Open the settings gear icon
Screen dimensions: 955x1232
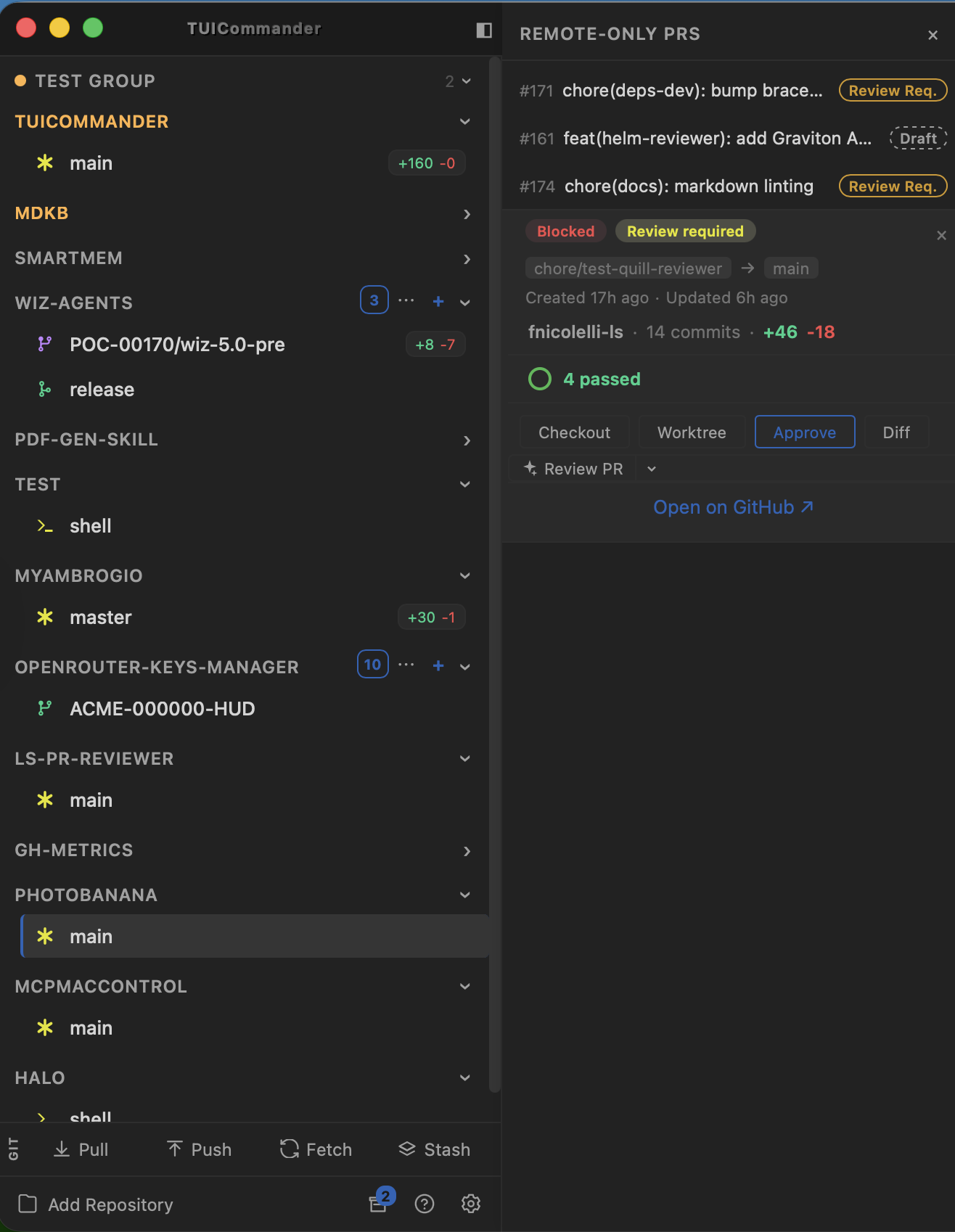[x=470, y=1204]
